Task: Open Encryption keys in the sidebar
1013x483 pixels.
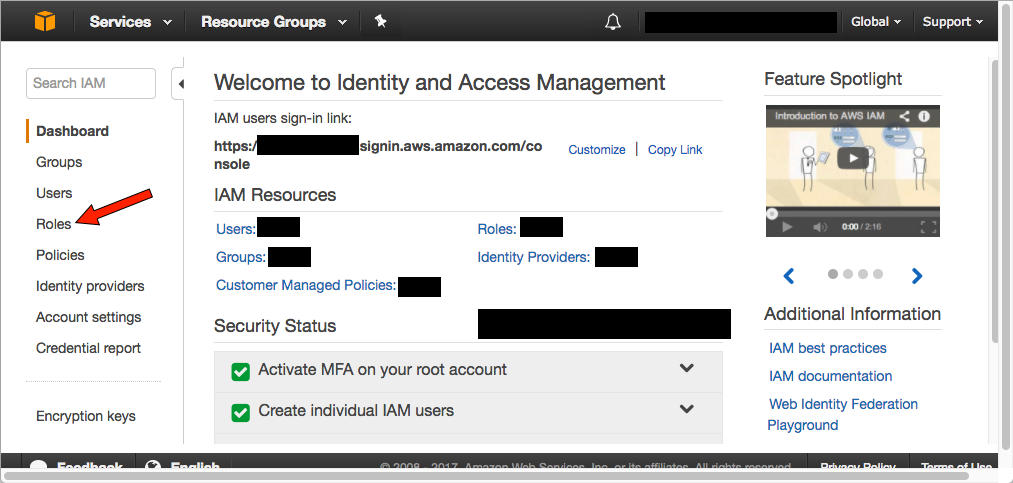Action: pyautogui.click(x=86, y=416)
